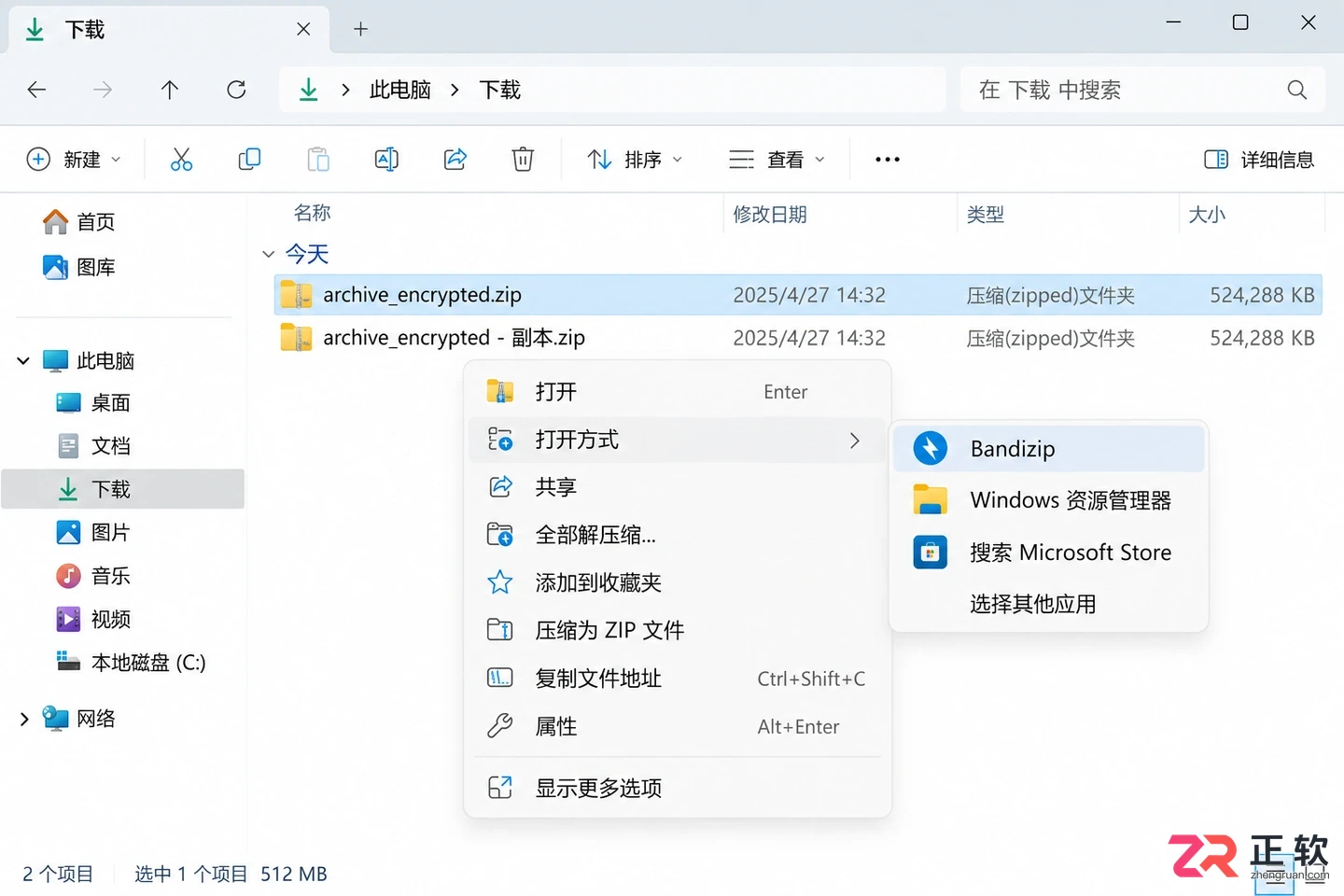Expand the 新建 dropdown

pos(74,160)
